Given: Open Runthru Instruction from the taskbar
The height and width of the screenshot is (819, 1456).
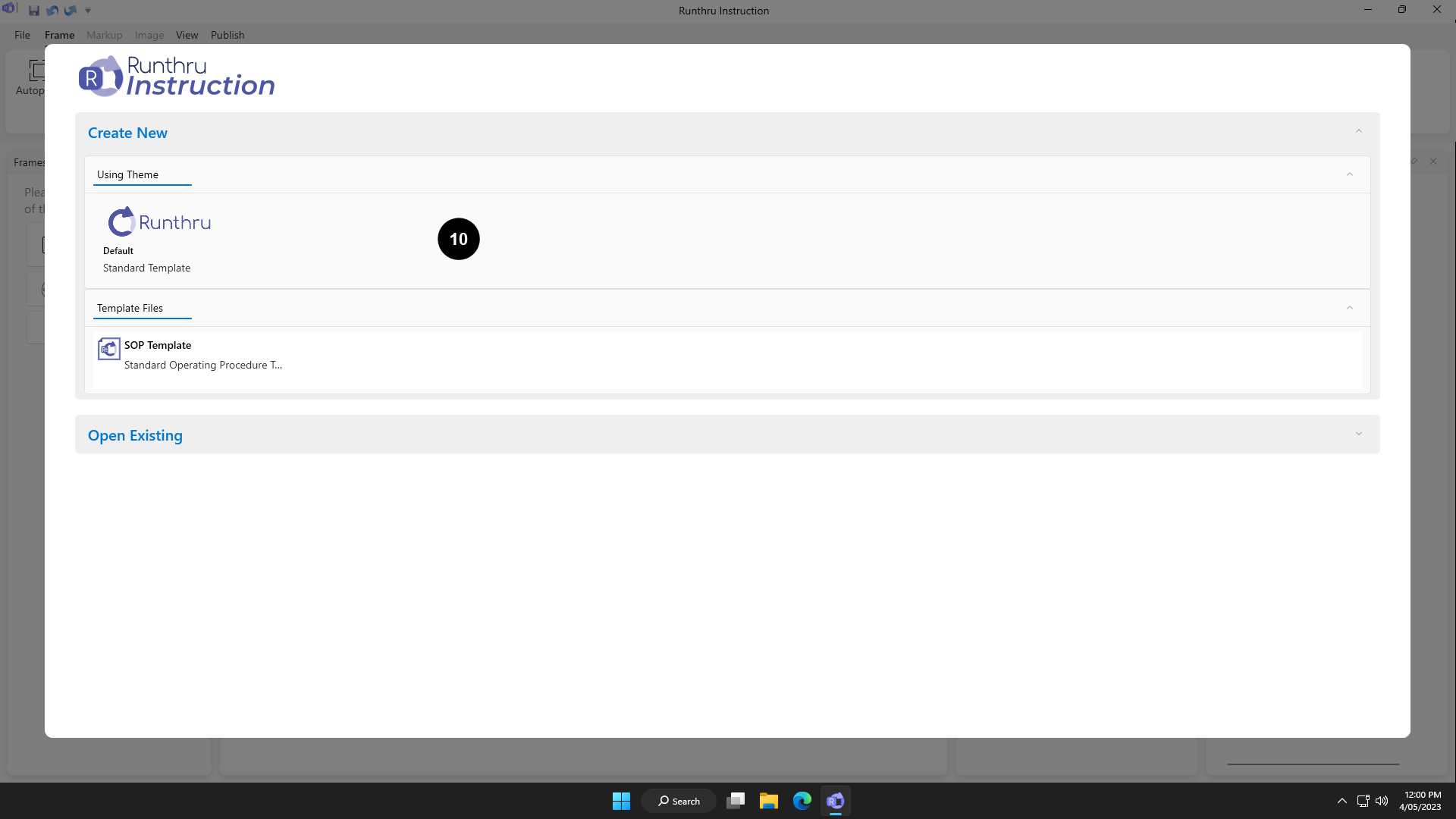Looking at the screenshot, I should (835, 801).
